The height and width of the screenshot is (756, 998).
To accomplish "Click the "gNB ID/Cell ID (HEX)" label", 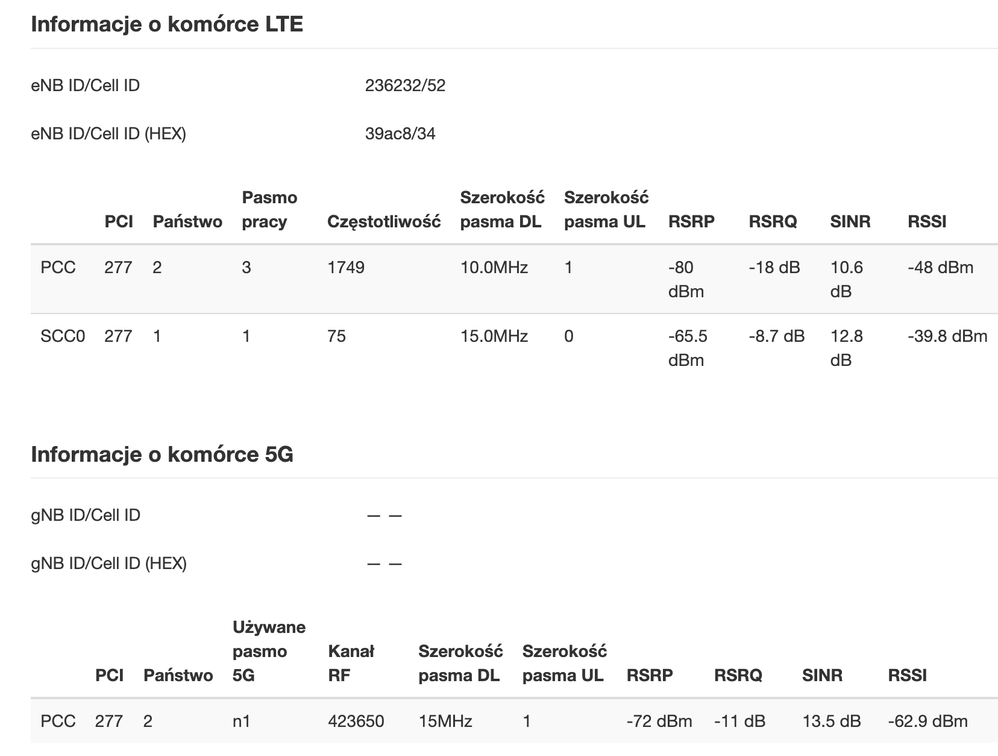I will 109,563.
